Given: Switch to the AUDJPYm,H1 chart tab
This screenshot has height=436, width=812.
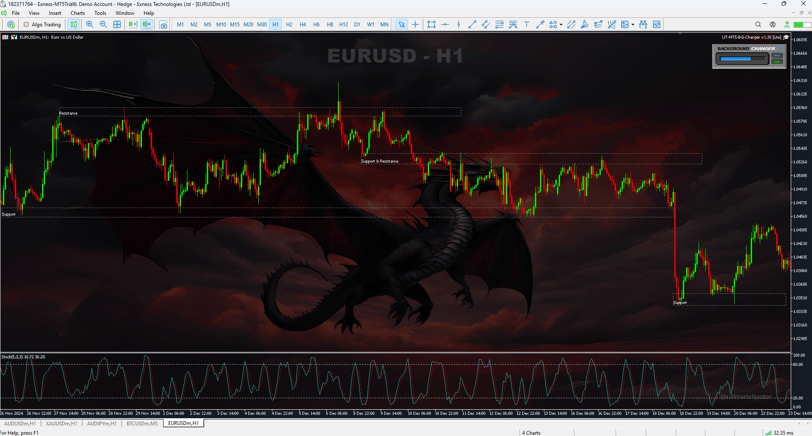Looking at the screenshot, I should point(102,424).
